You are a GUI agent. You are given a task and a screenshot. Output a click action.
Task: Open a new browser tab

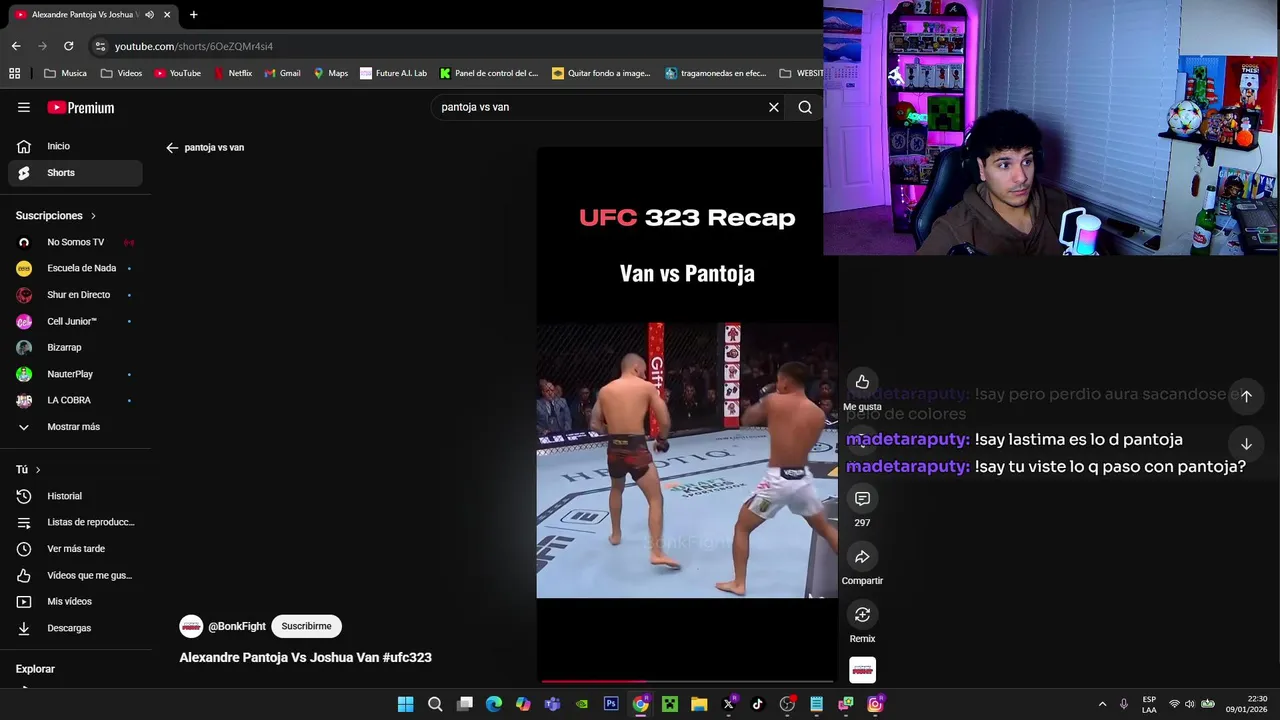193,15
